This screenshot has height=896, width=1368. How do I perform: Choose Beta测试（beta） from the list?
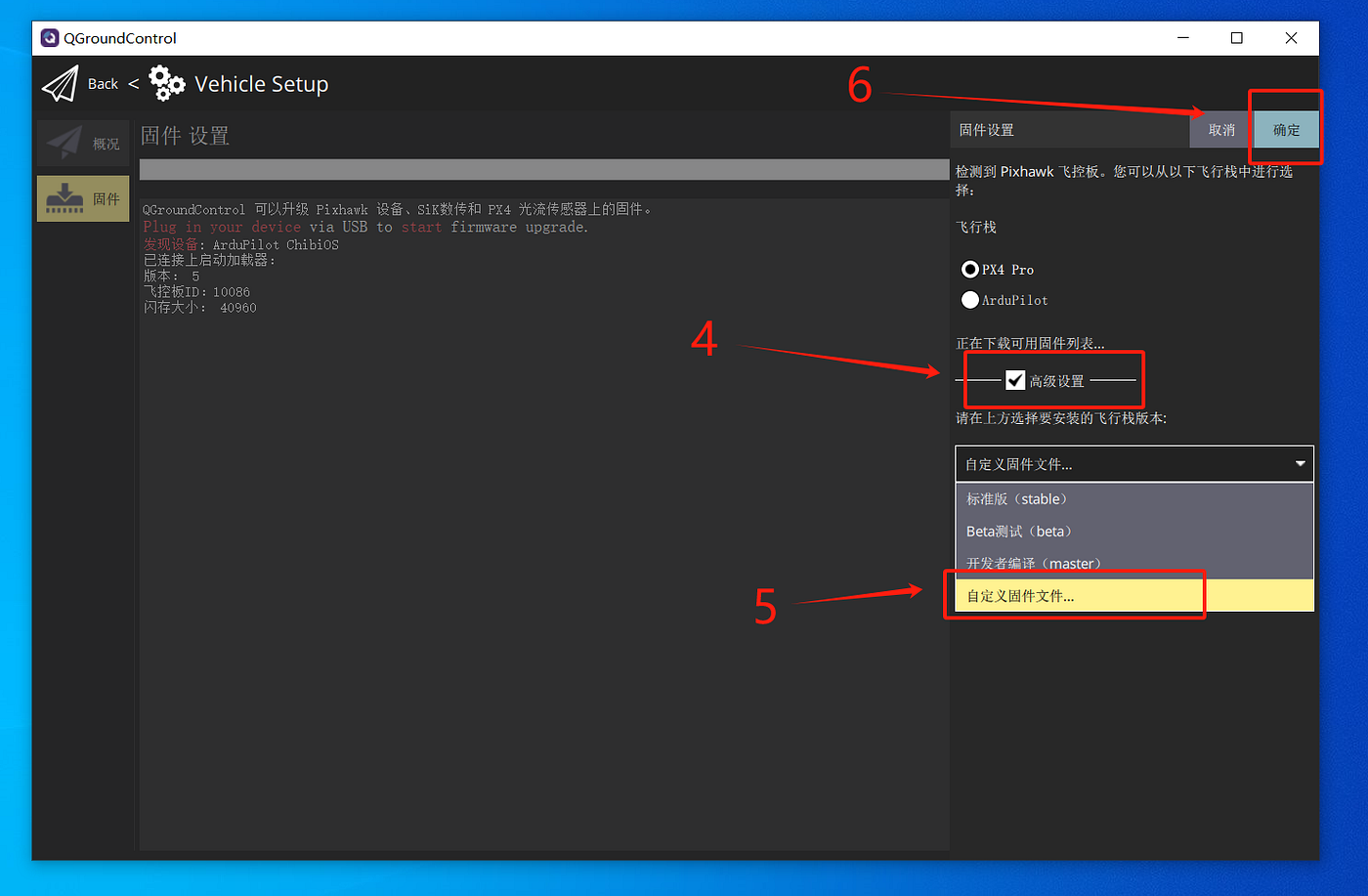(x=1134, y=532)
